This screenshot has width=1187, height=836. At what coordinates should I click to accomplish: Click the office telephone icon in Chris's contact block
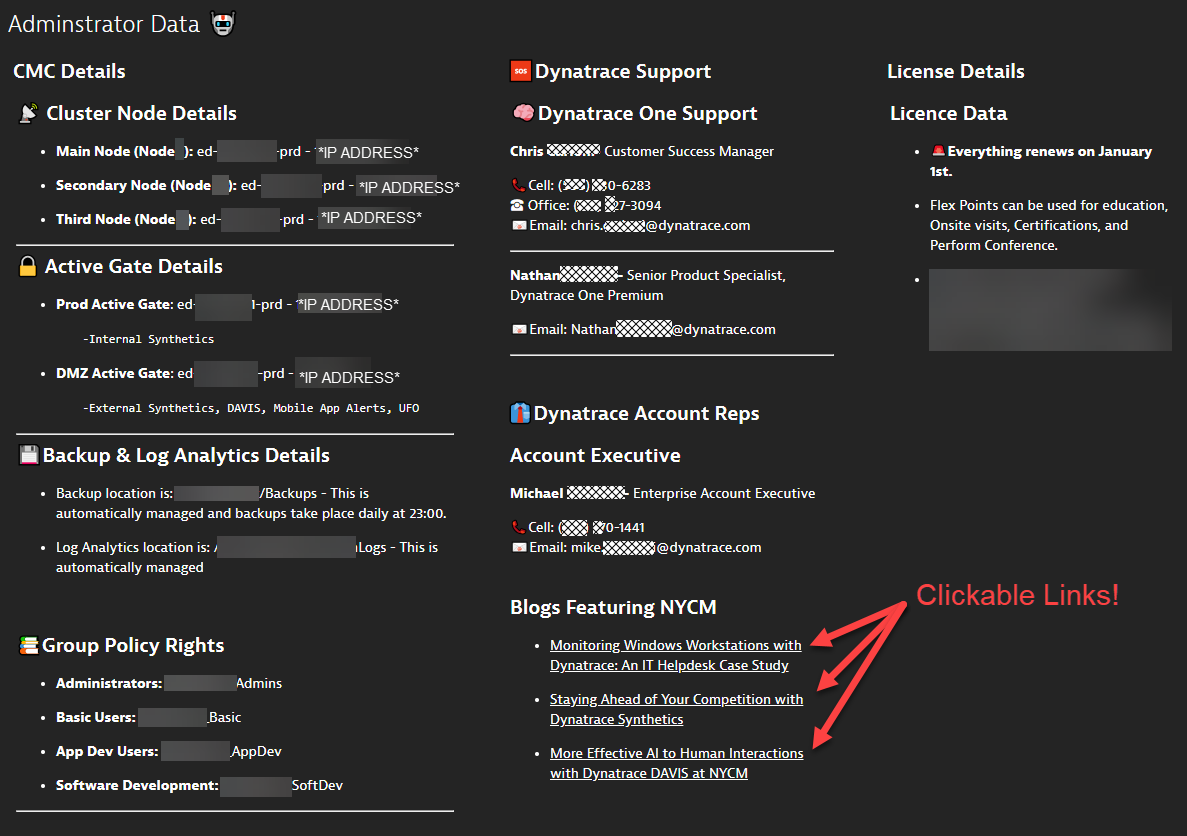(x=517, y=205)
